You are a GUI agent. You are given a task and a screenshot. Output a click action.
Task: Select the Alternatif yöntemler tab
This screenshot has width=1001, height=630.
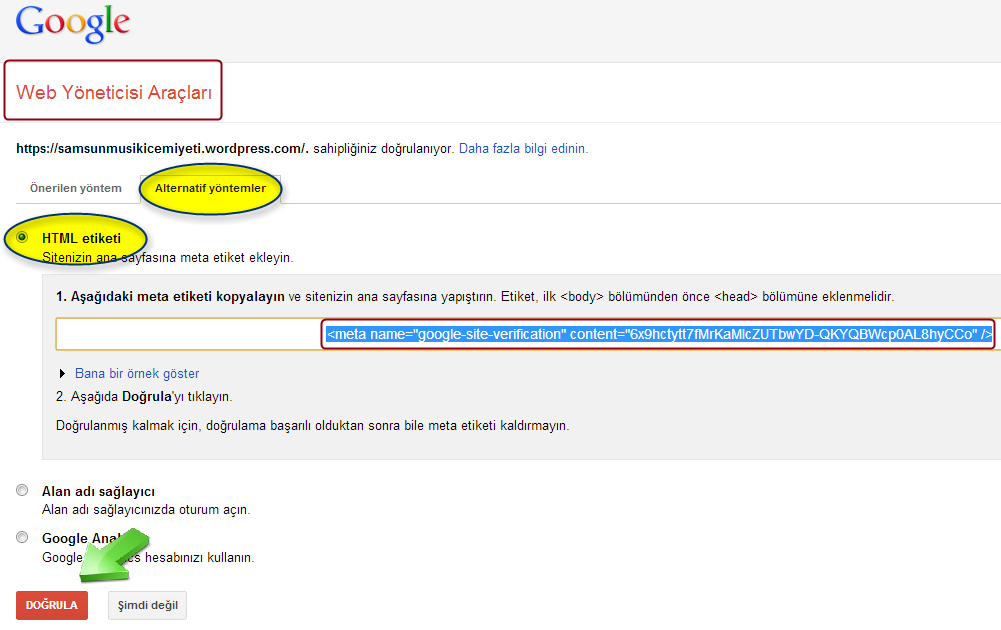pyautogui.click(x=210, y=188)
